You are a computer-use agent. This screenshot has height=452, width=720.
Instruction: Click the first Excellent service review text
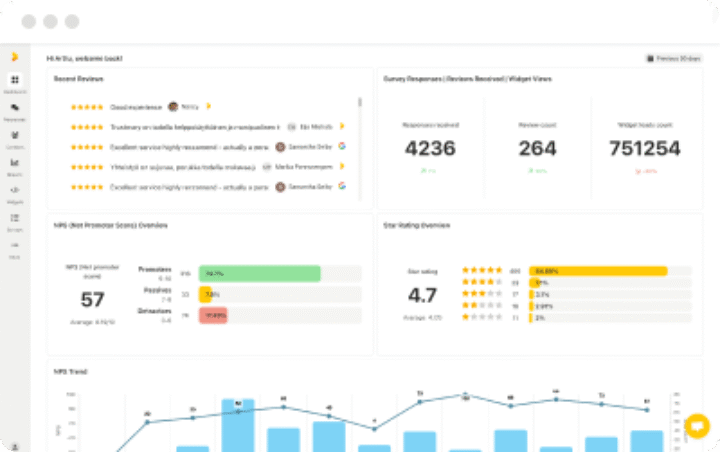[189, 147]
